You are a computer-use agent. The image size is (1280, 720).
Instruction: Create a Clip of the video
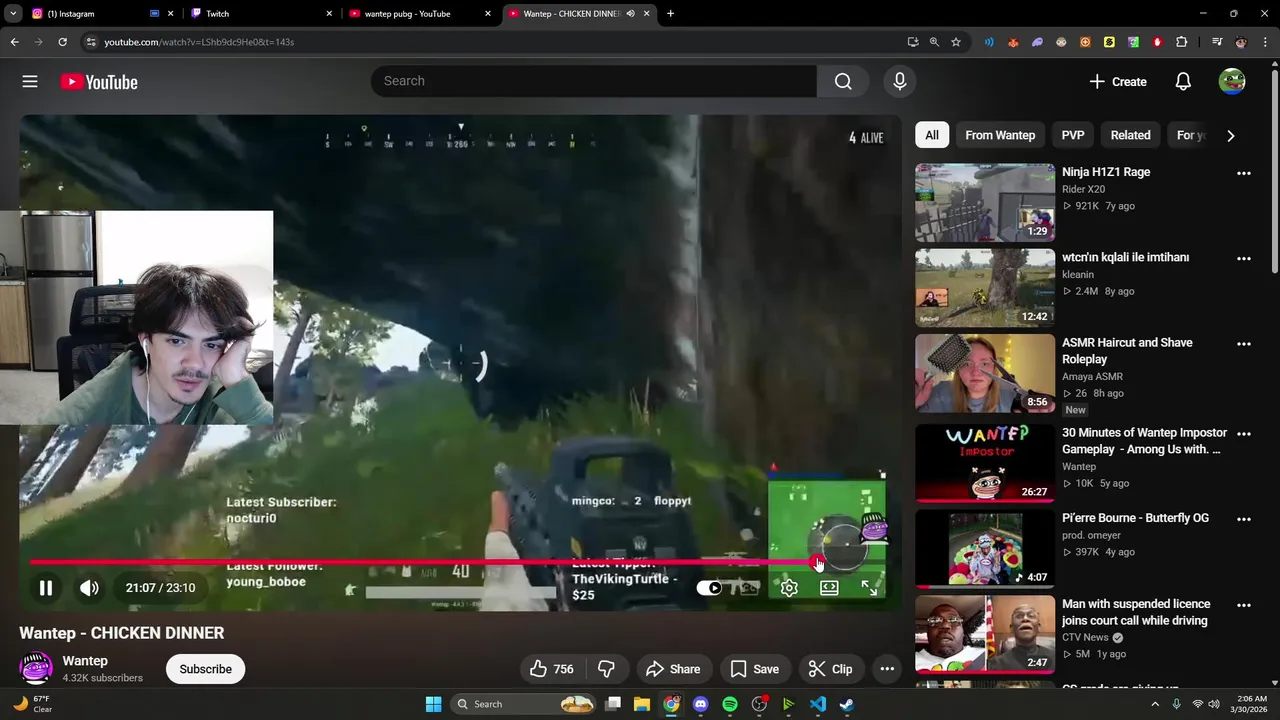(830, 669)
